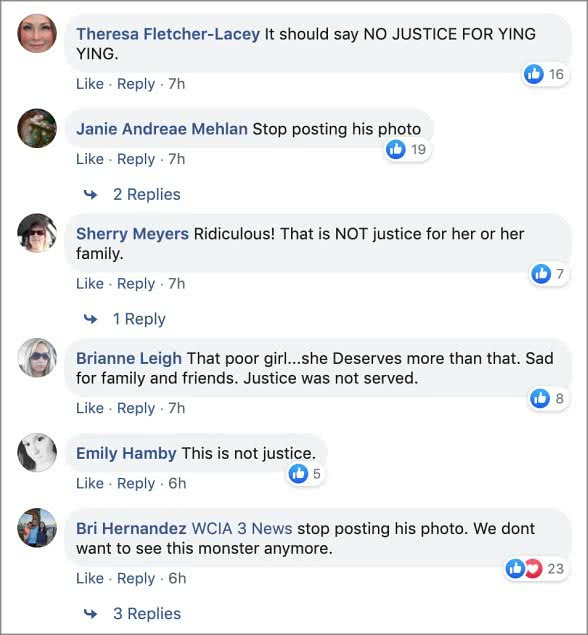Viewport: 588px width, 635px height.
Task: Like Theresa Fletcher-Lacey's comment
Action: (x=90, y=84)
